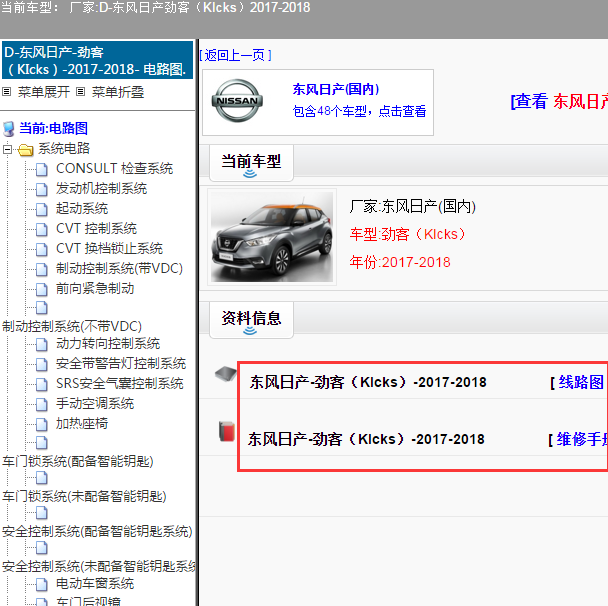Select CVT 换档锁止系统 entry
This screenshot has height=606, width=608.
click(109, 249)
